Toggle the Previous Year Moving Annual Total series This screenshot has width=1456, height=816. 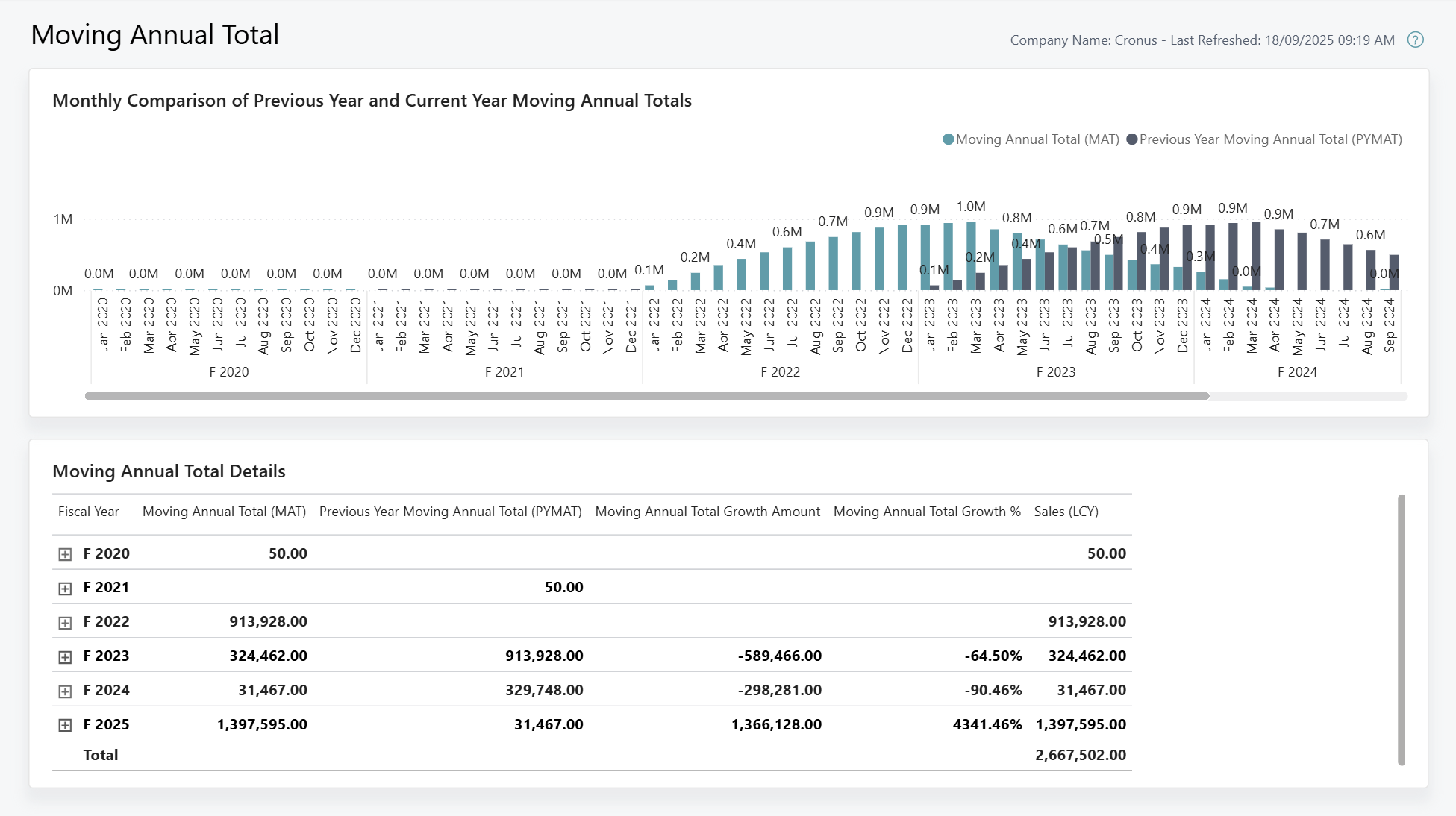pos(1271,139)
